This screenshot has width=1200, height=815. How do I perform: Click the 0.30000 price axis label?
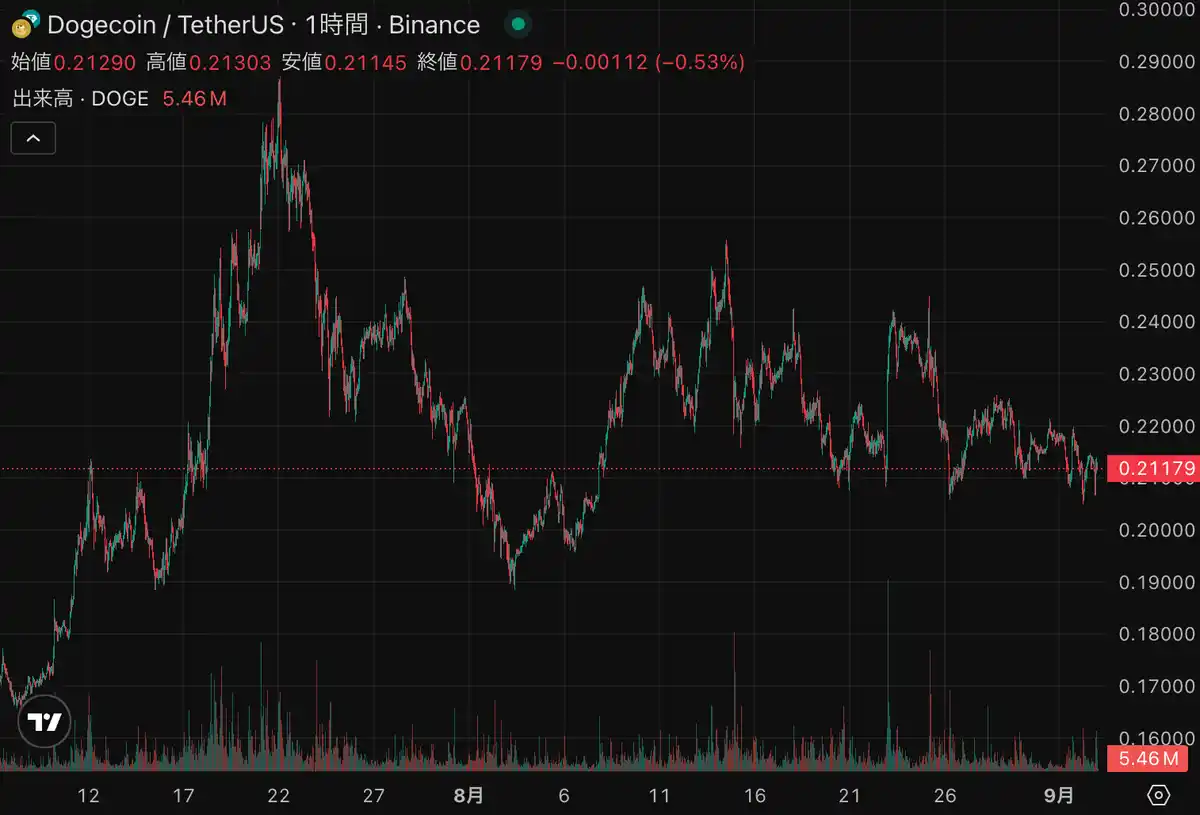[x=1157, y=10]
